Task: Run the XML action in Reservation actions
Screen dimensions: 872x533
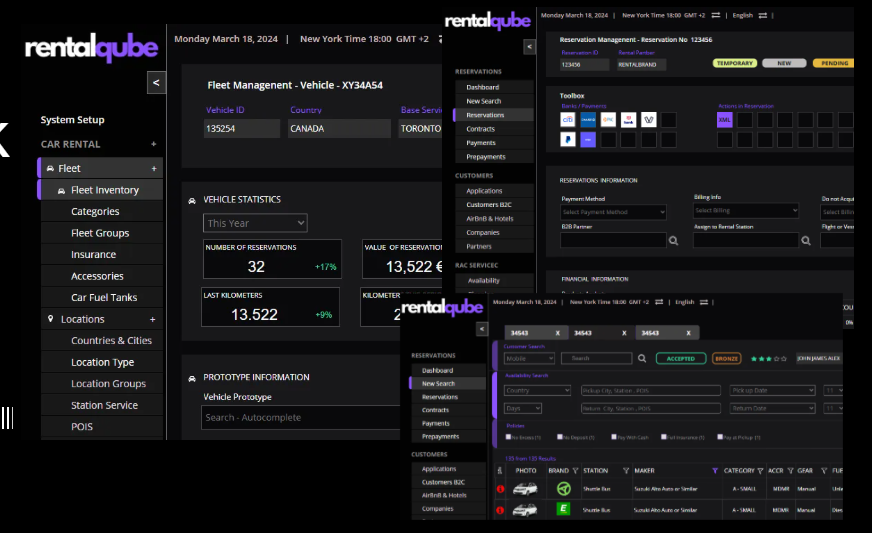Action: [x=725, y=120]
